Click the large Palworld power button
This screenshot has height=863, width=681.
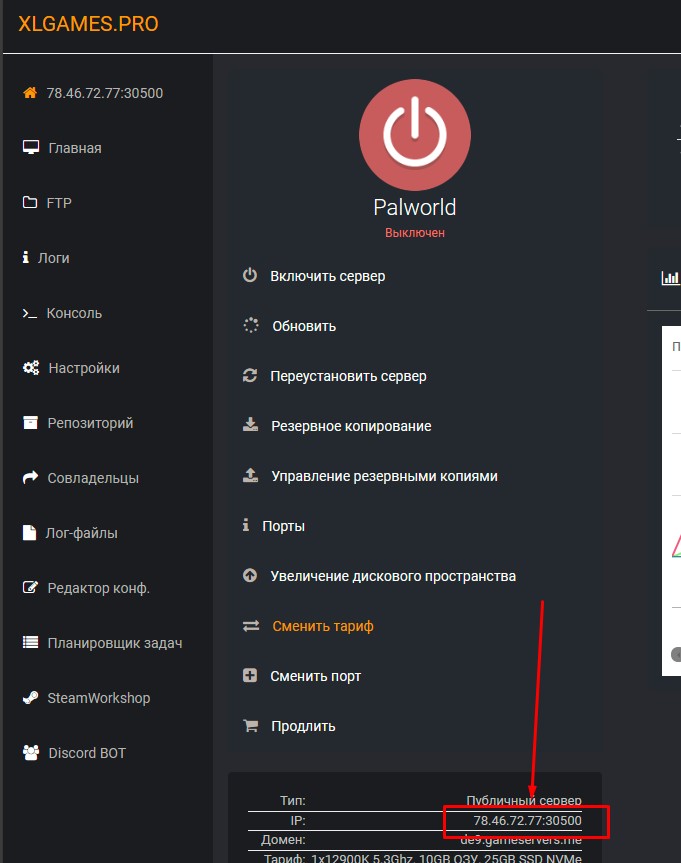(x=414, y=135)
